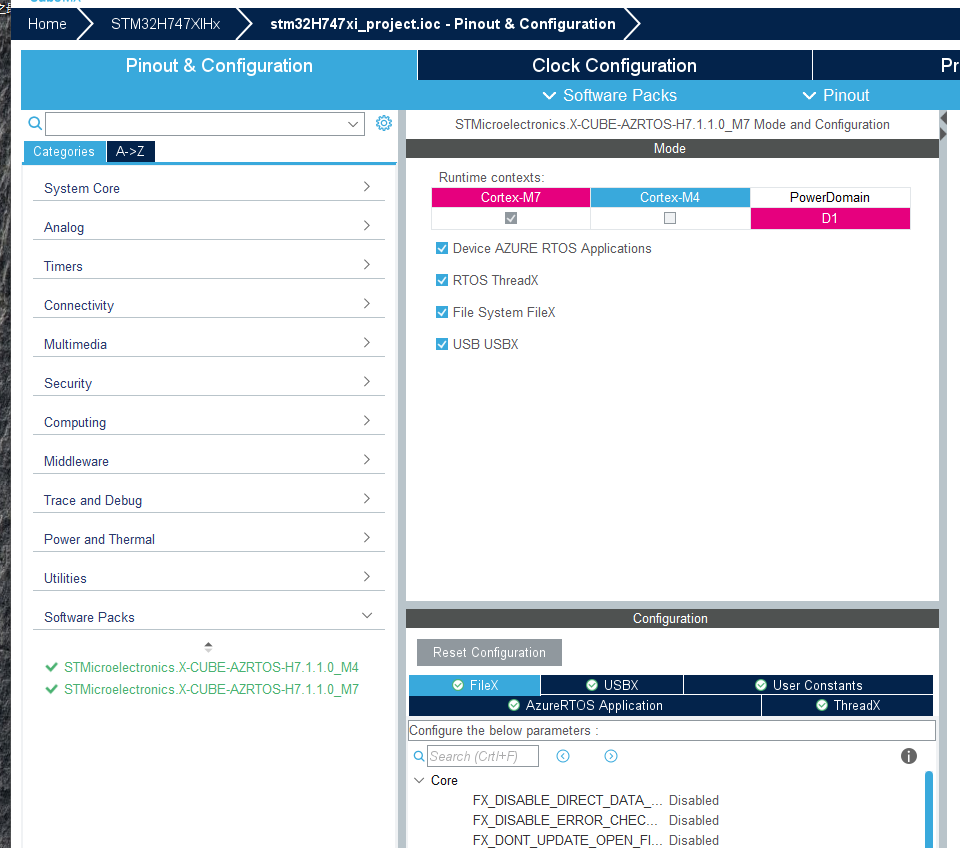Click the Cortex-M4 context header cell
This screenshot has height=848, width=960.
(x=670, y=197)
